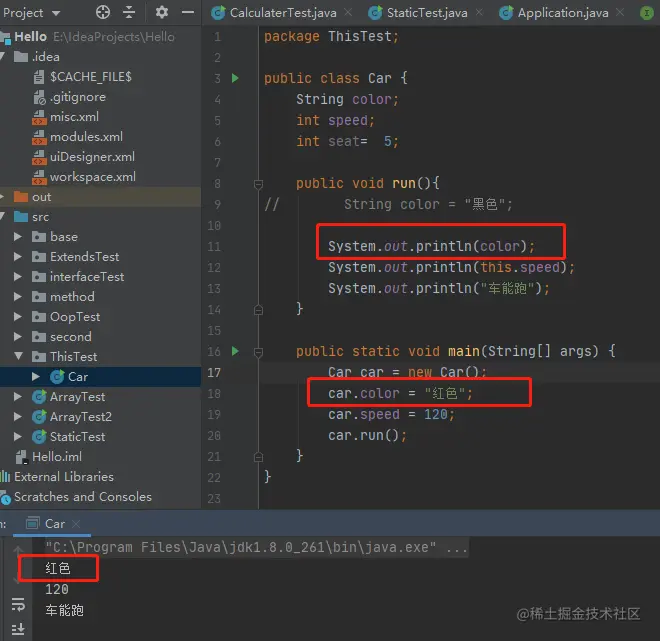660x641 pixels.
Task: Click line number 17 in gutter
Action: (x=214, y=372)
